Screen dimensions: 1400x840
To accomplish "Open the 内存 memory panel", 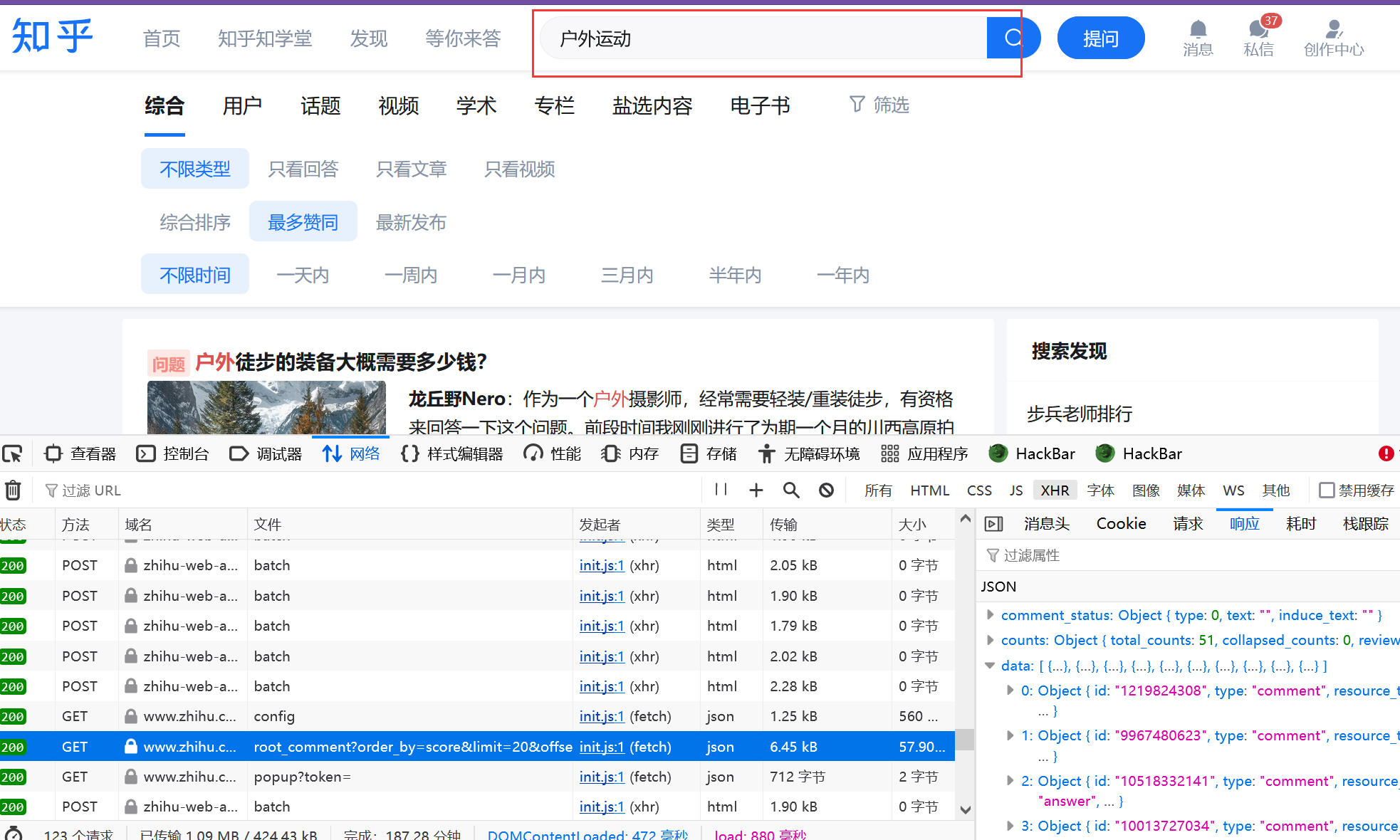I will pos(630,453).
